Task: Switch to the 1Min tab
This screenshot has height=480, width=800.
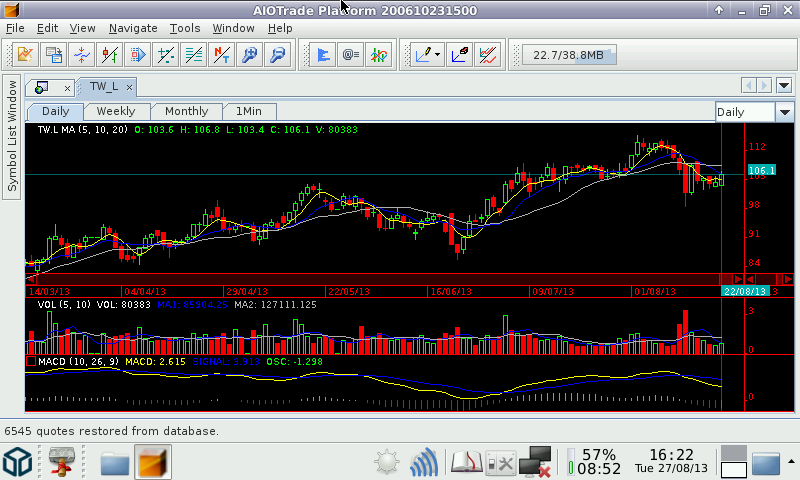Action: tap(249, 111)
